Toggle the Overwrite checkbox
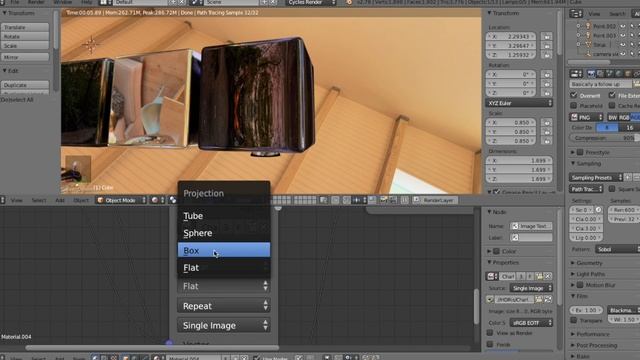 (x=574, y=95)
